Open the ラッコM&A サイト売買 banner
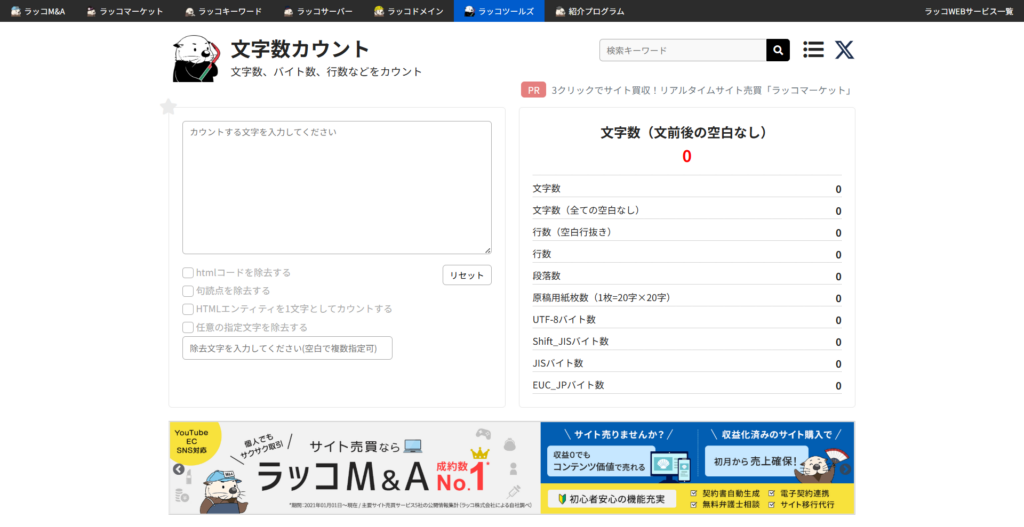 [355, 468]
